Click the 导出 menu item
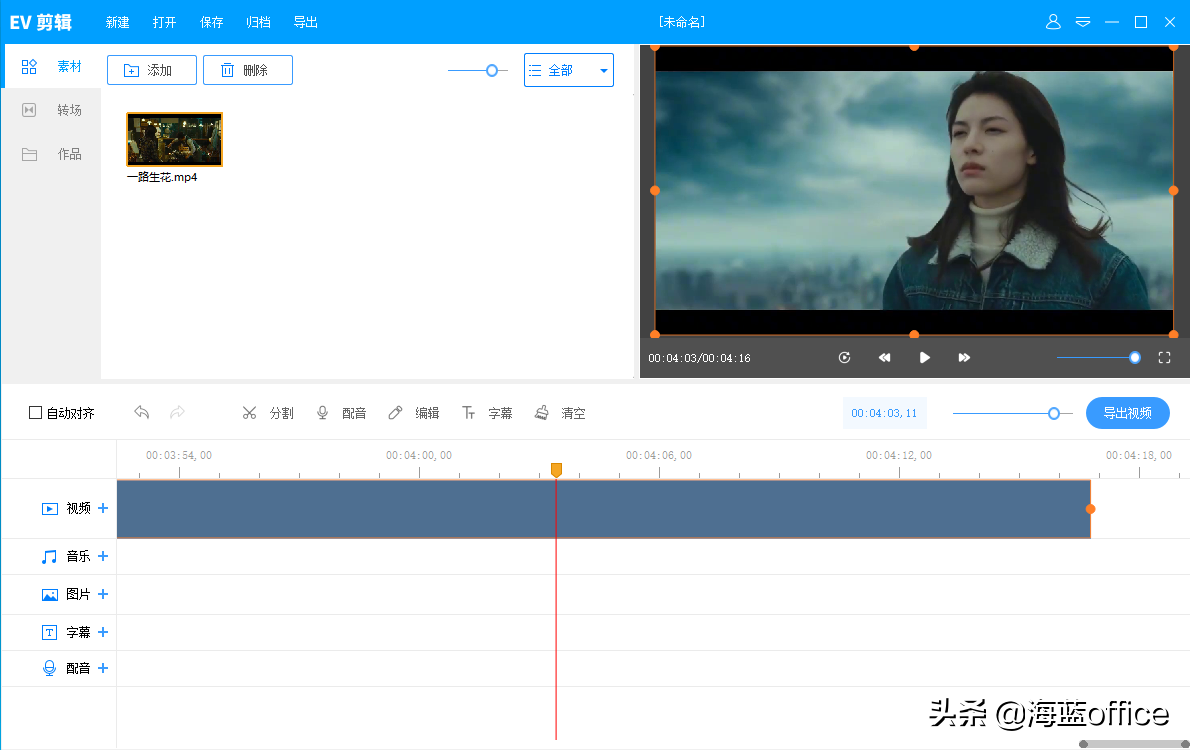The image size is (1190, 750). click(306, 22)
